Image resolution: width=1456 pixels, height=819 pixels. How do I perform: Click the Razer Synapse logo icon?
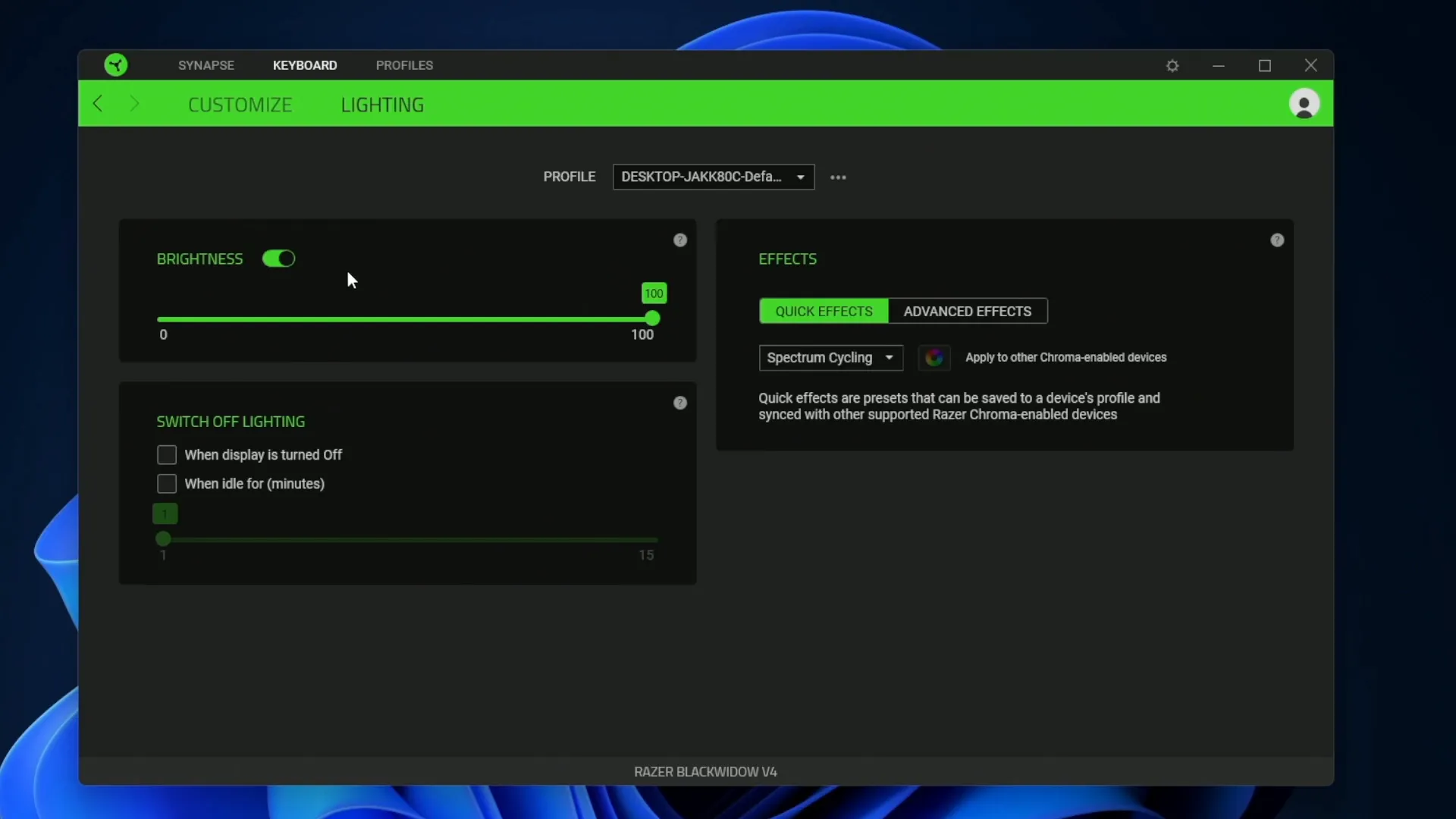[x=116, y=64]
